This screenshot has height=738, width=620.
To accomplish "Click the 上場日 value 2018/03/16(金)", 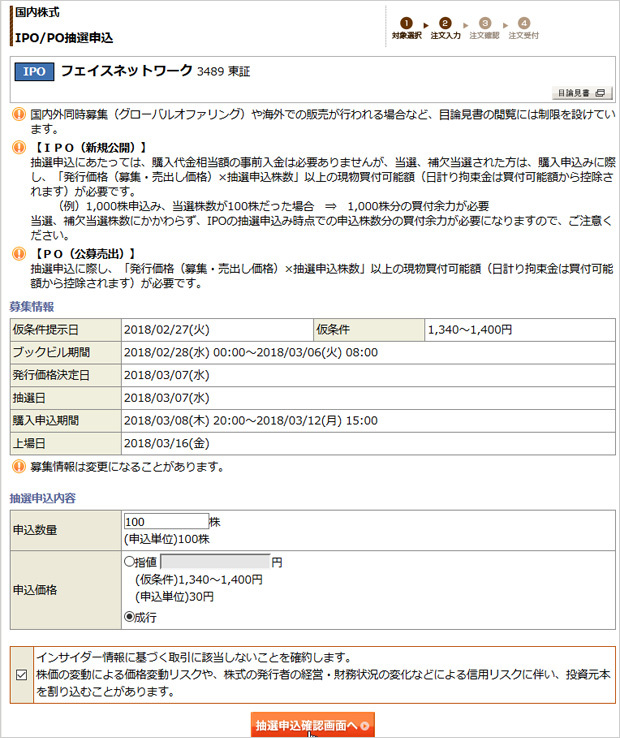I will click(x=167, y=443).
